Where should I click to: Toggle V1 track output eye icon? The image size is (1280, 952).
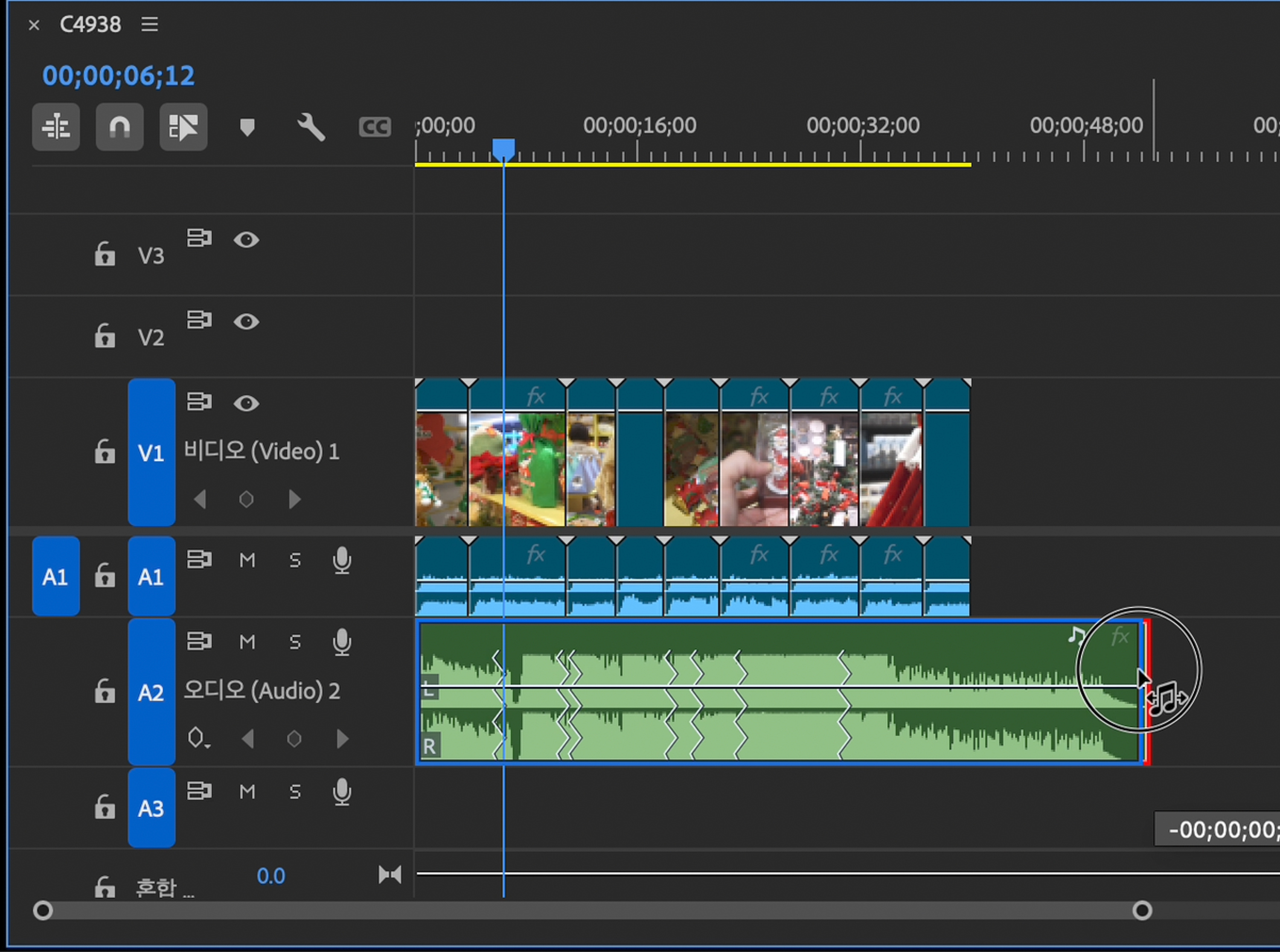(247, 403)
